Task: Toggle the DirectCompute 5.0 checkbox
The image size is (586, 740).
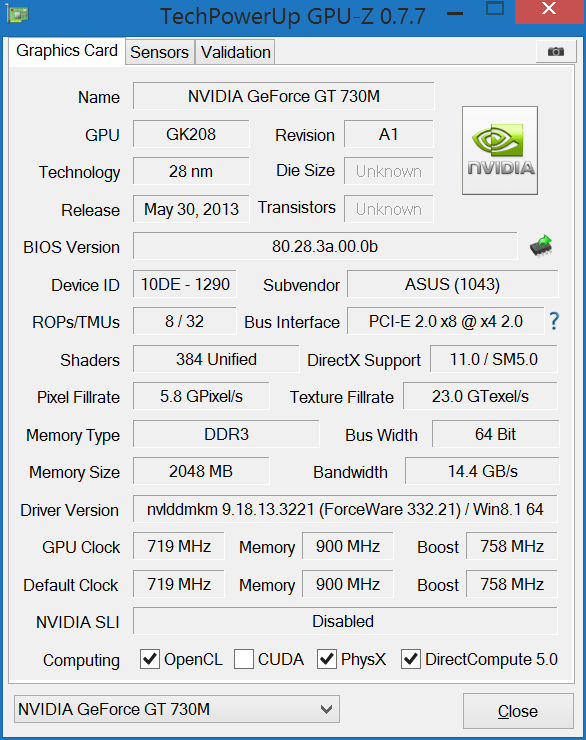Action: 410,659
